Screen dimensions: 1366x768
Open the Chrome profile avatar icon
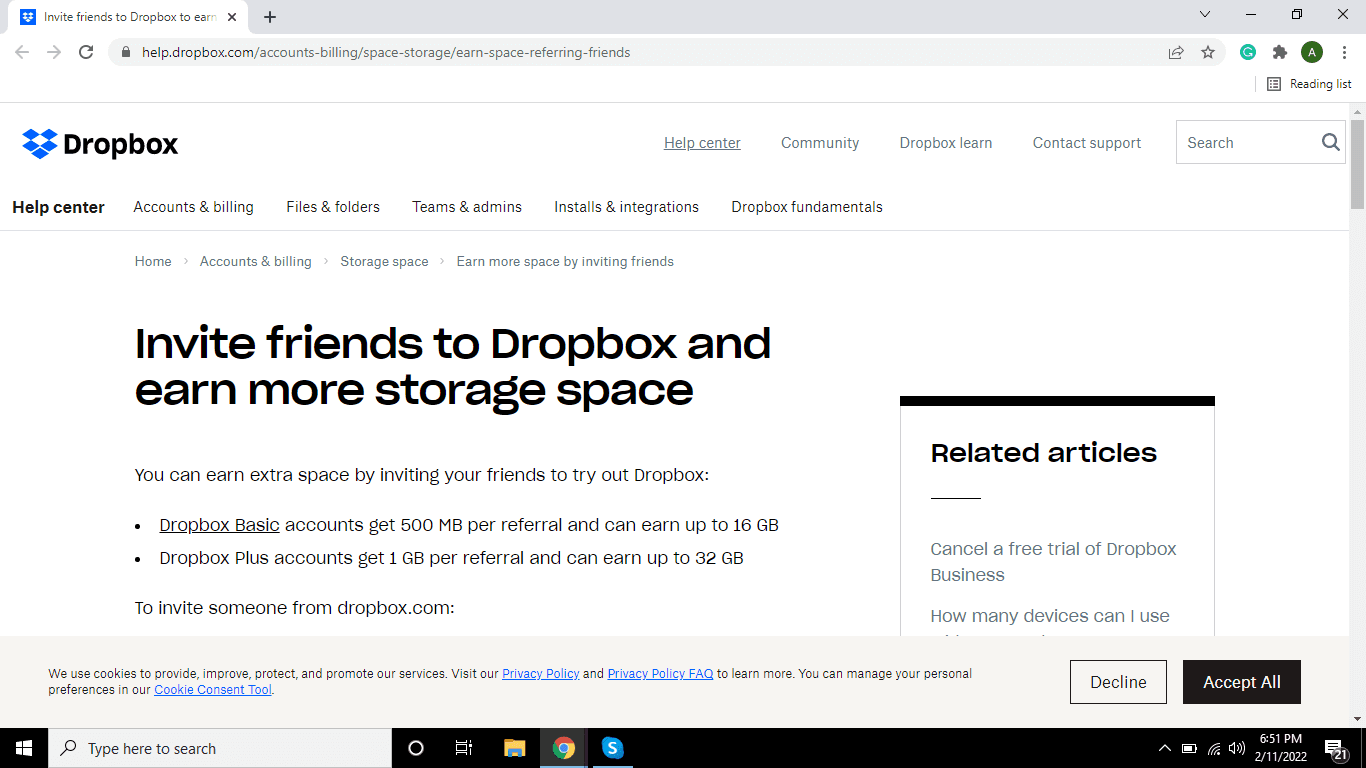coord(1312,51)
